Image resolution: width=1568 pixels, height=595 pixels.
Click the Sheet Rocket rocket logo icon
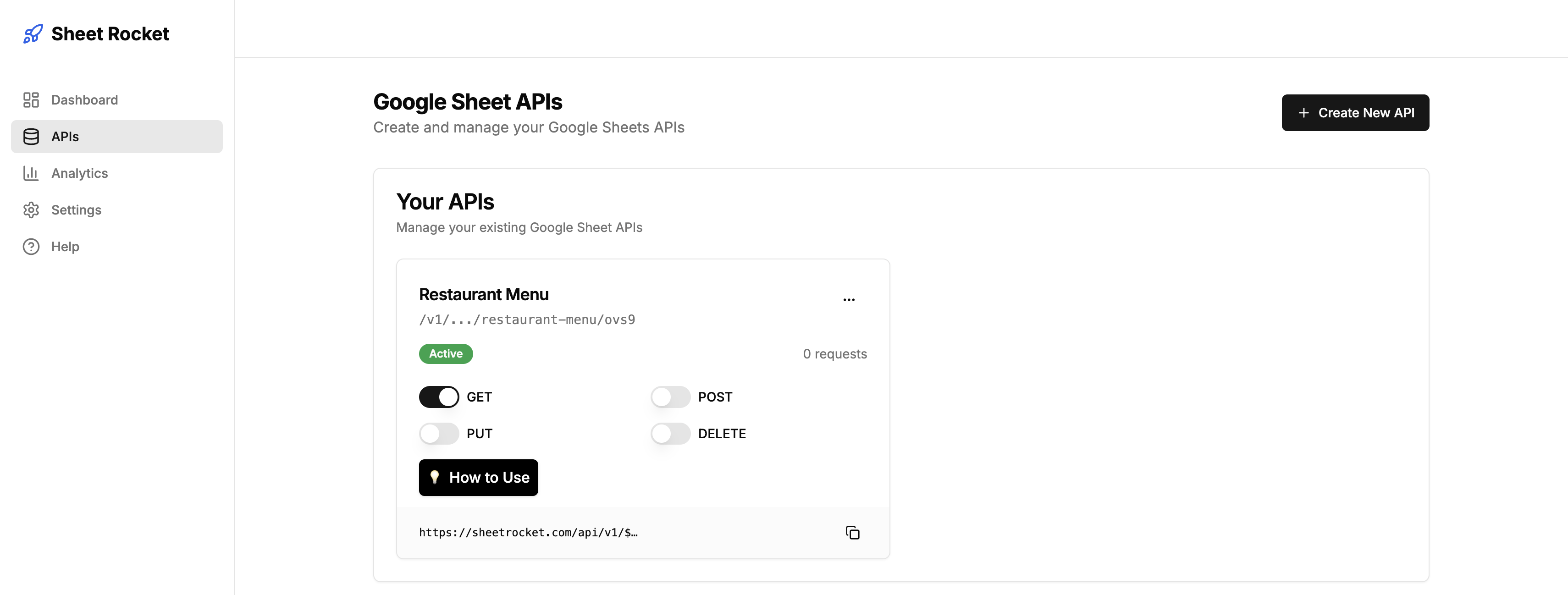[33, 34]
